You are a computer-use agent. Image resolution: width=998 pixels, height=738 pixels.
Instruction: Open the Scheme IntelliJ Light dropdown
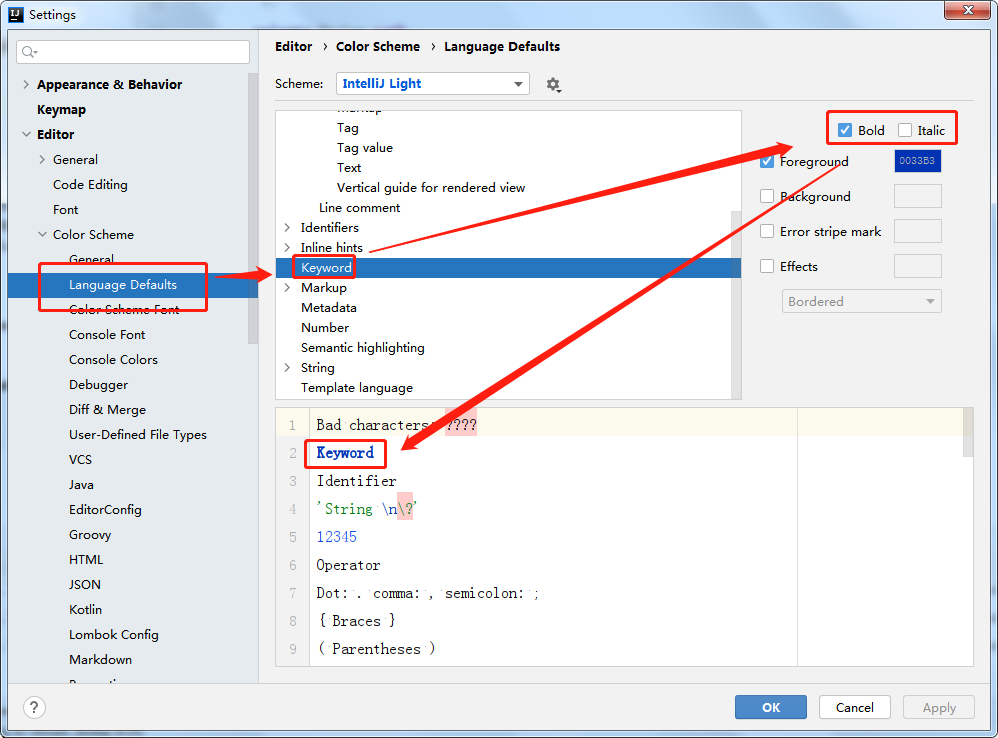tap(433, 84)
